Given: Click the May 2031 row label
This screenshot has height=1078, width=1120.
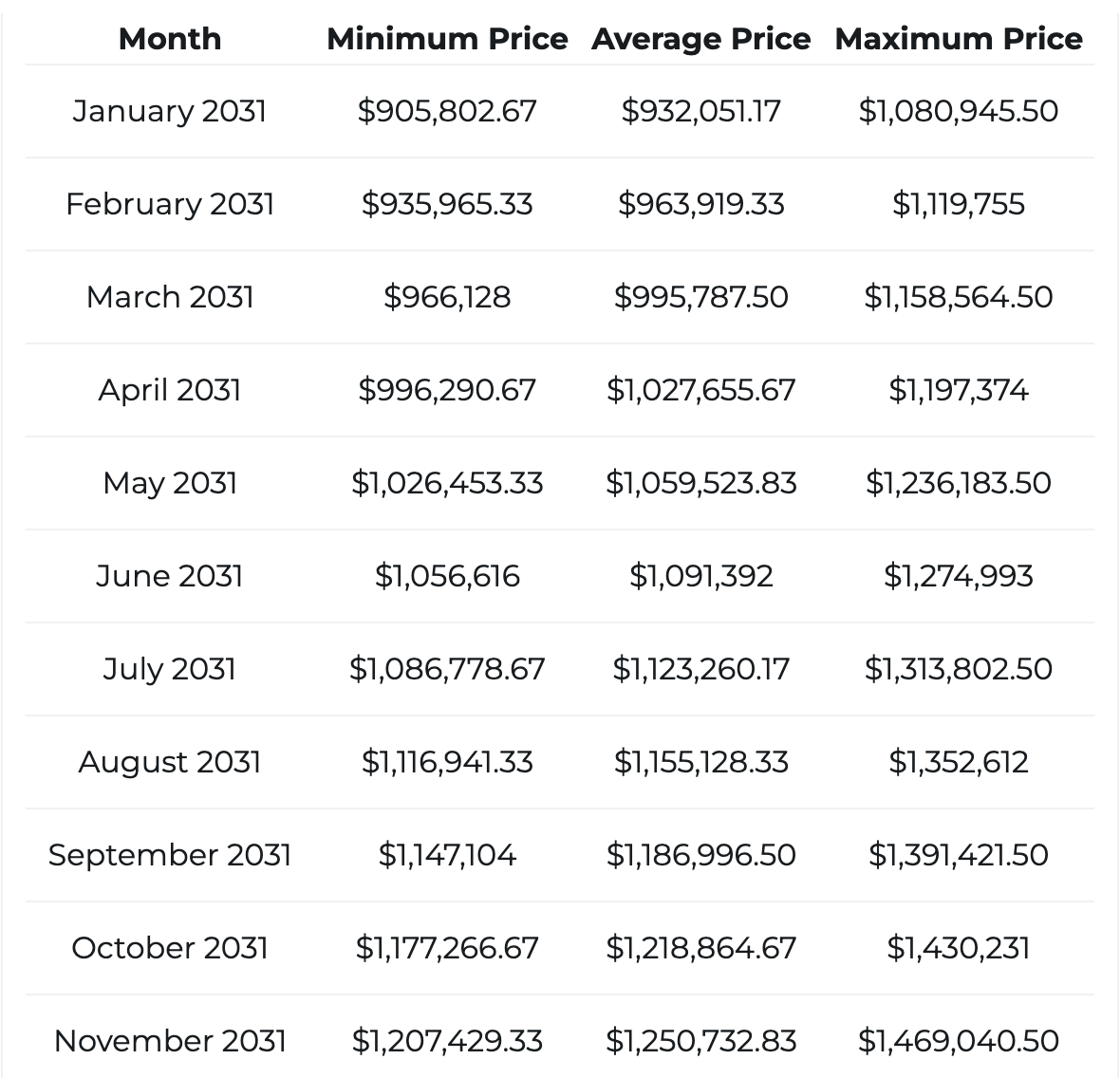Looking at the screenshot, I should click(170, 483).
